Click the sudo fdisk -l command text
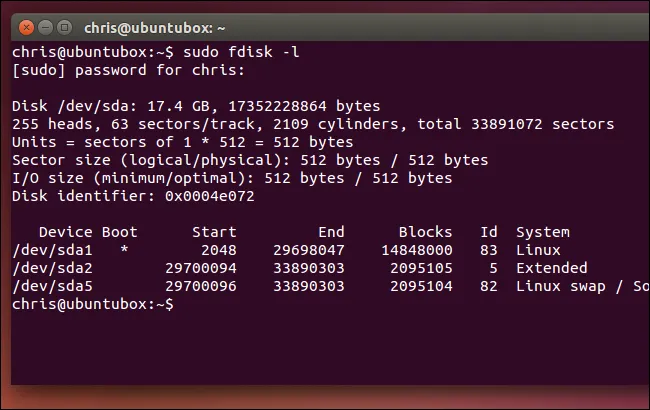This screenshot has height=410, width=650. pos(241,52)
